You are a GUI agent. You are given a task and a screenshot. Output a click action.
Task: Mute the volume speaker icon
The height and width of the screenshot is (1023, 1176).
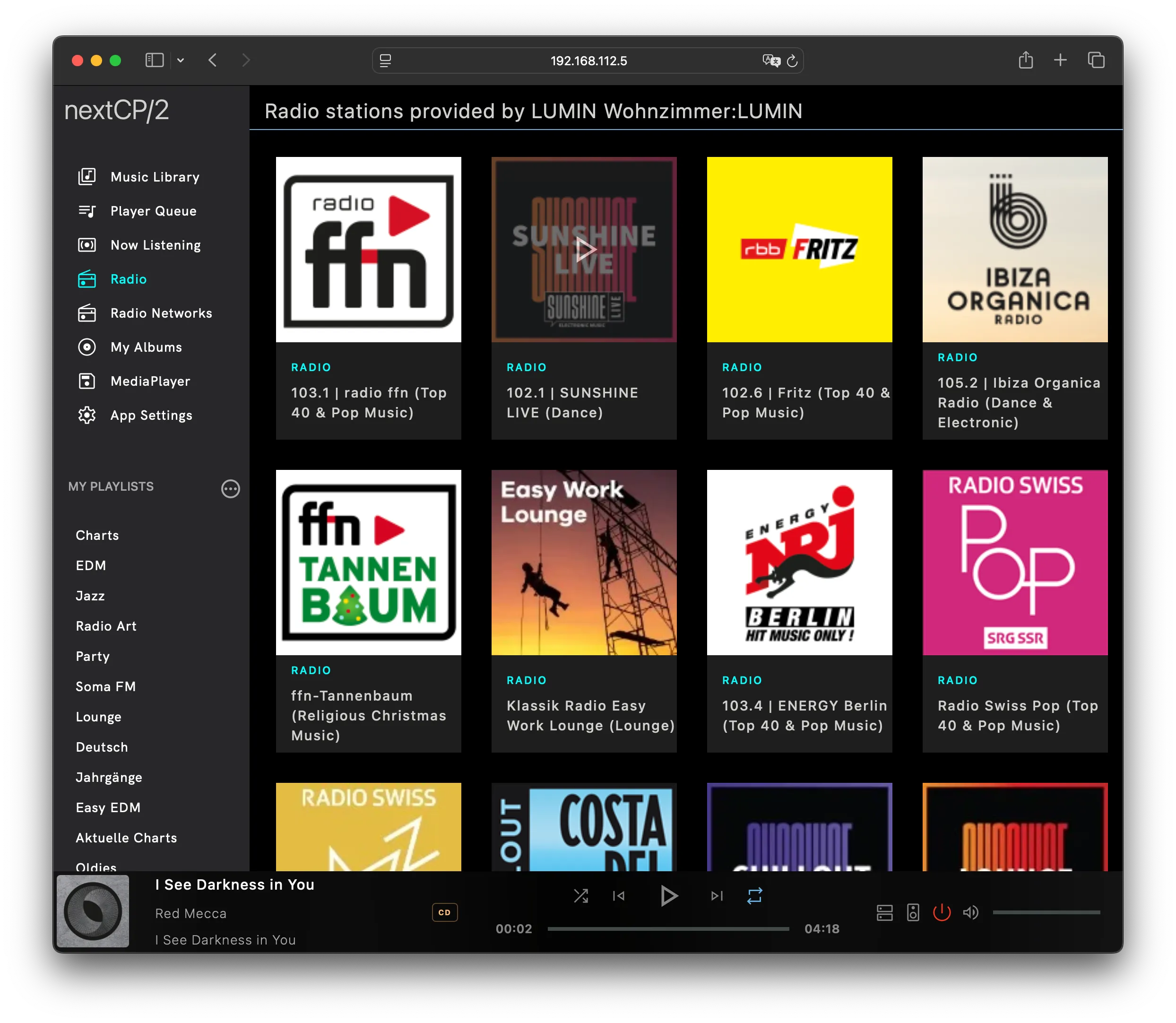click(970, 912)
